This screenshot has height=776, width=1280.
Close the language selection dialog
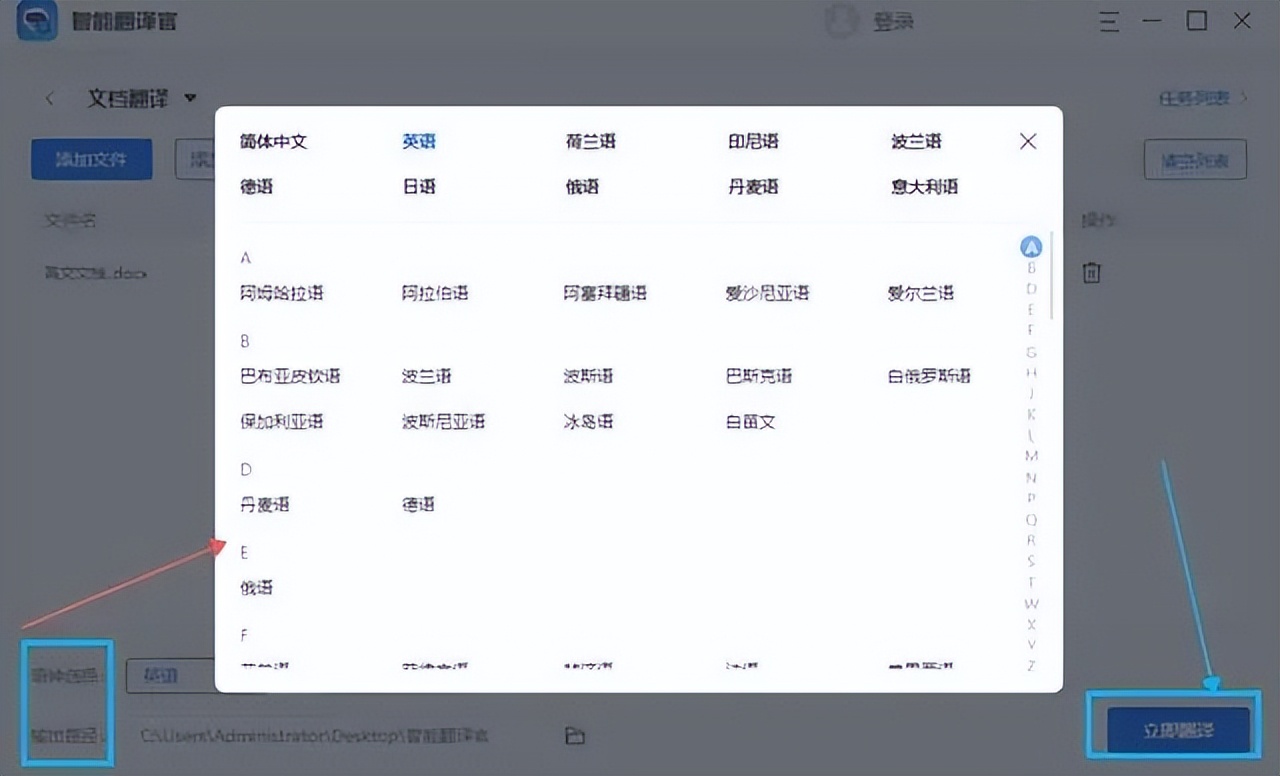[x=1027, y=141]
